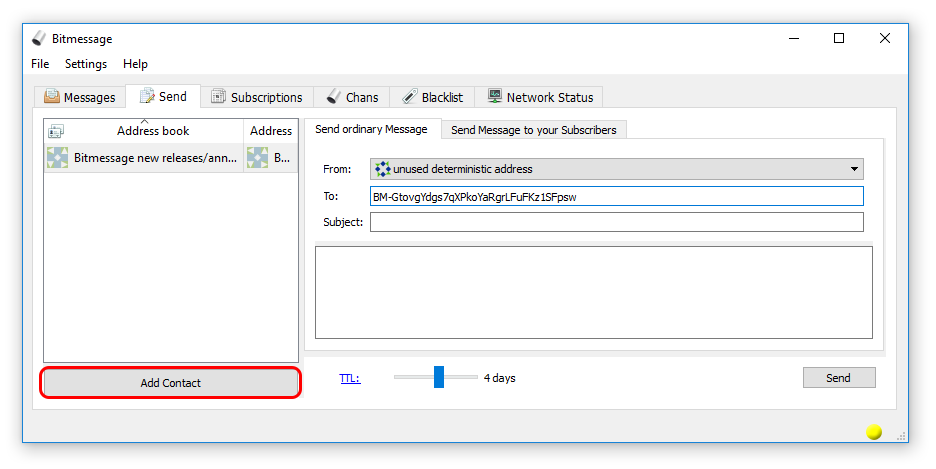The width and height of the screenshot is (936, 469).
Task: Select Send Message to your Subscribers tab
Action: [534, 129]
